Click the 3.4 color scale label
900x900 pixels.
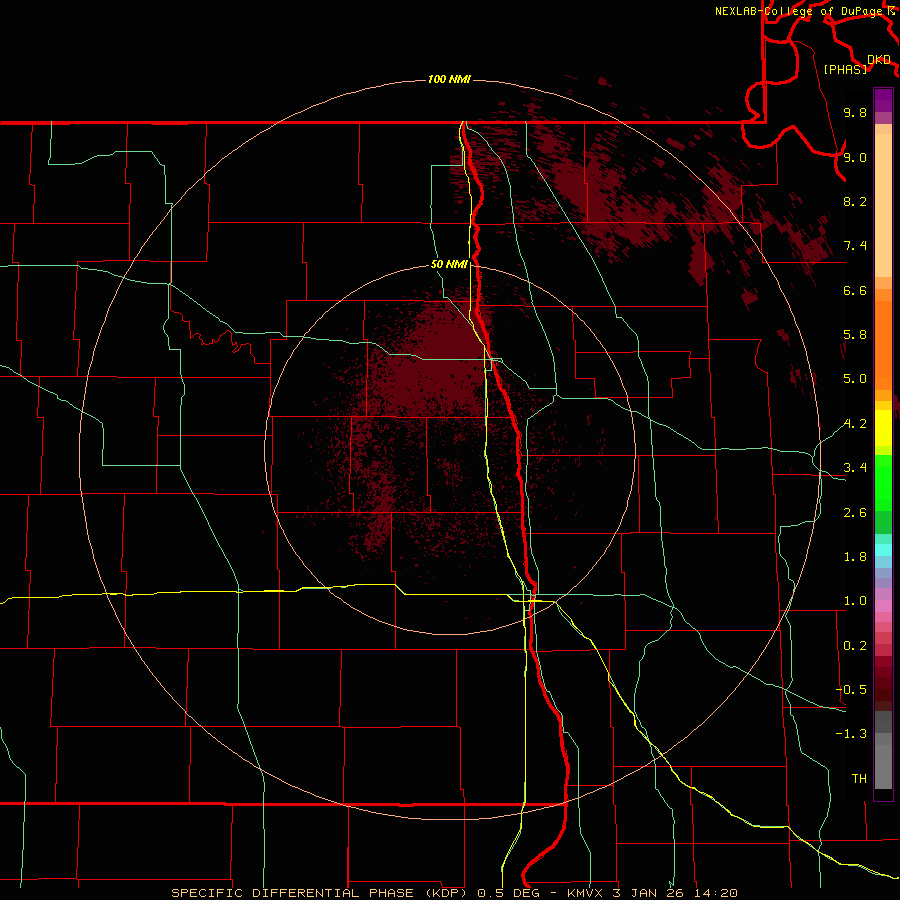855,468
